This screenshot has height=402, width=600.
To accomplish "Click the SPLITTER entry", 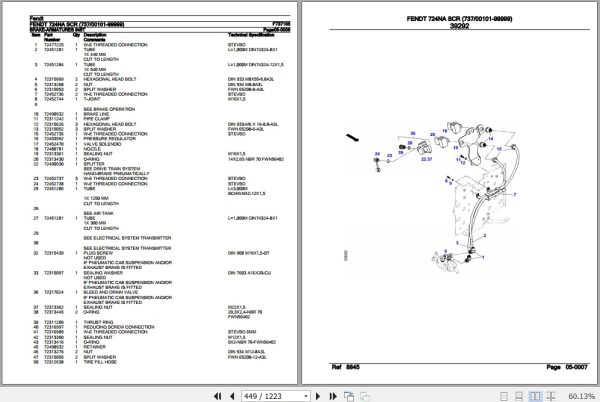I will coord(94,164).
